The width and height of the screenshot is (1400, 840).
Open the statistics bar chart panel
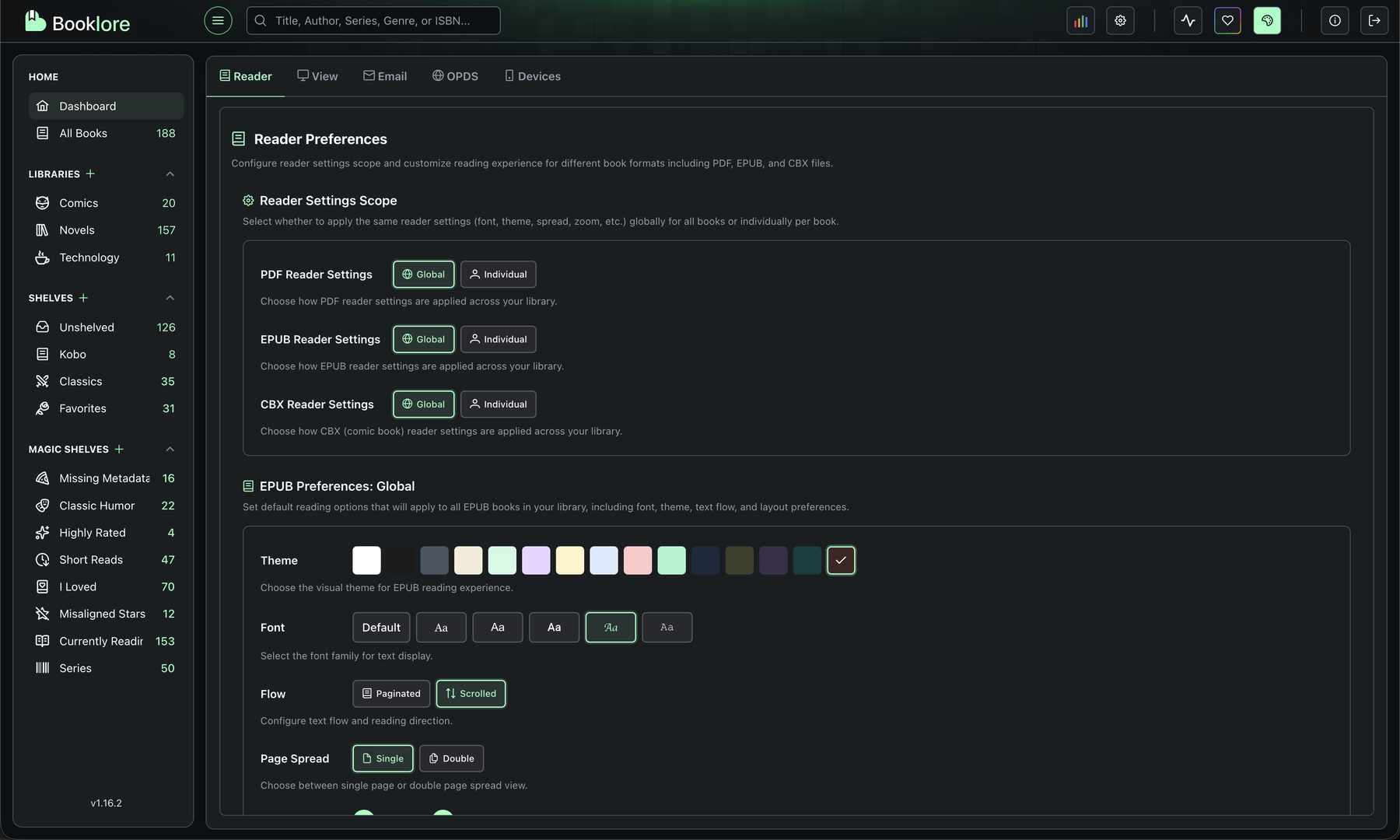1080,20
